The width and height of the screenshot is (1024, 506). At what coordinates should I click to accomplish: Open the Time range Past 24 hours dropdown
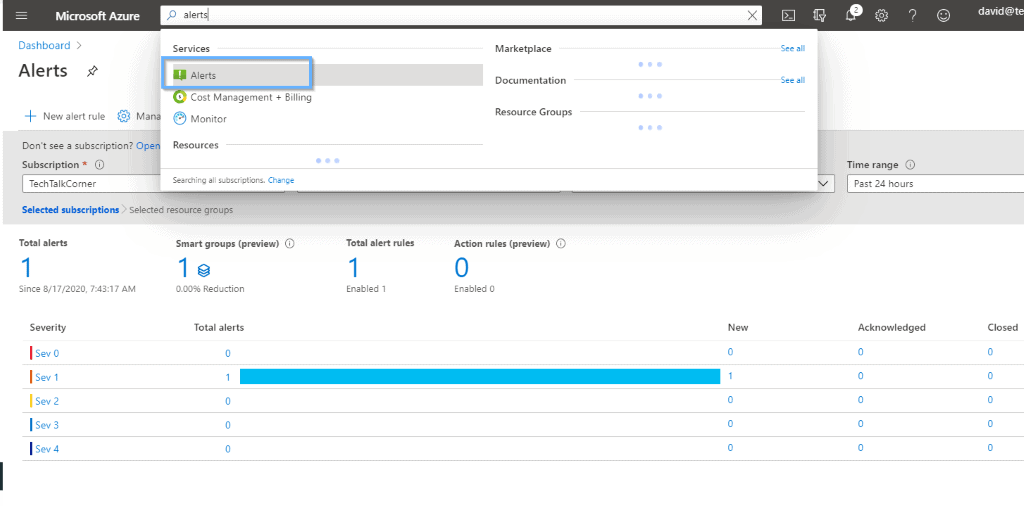click(935, 183)
